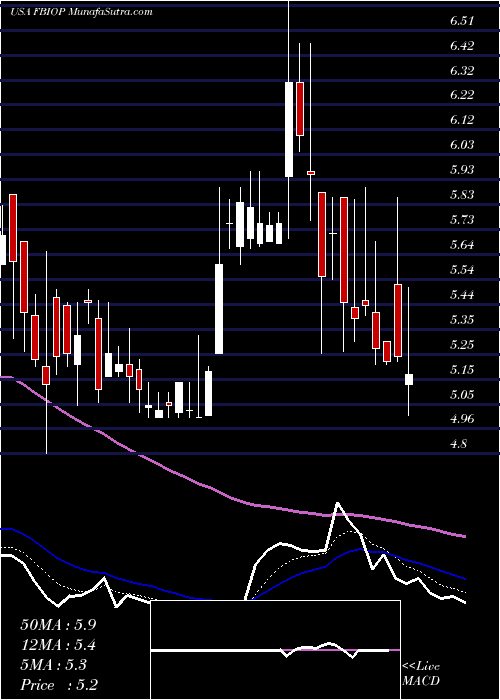Click the 5.83 price axis label
500x700 pixels.
click(462, 195)
